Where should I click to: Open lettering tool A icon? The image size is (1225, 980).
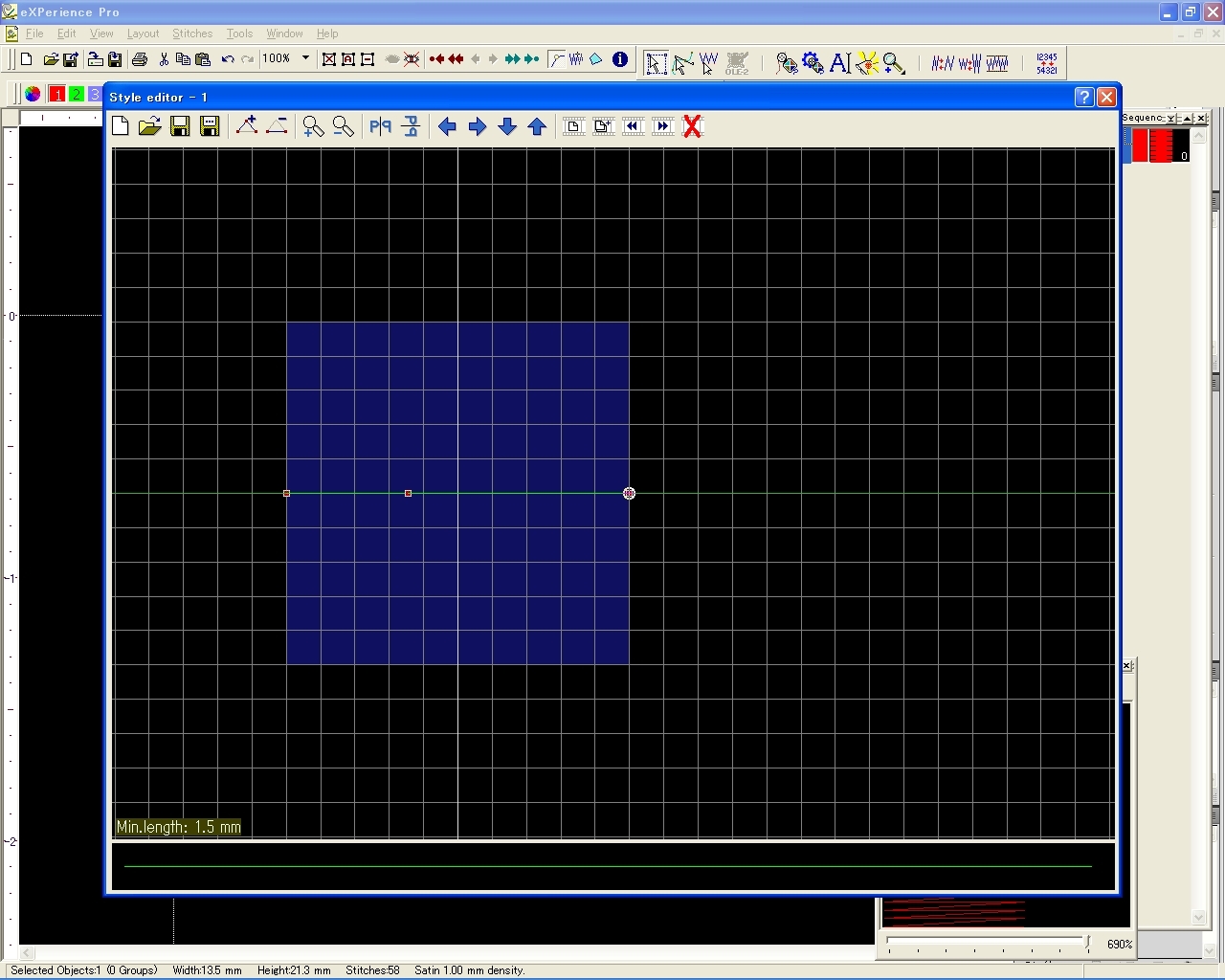tap(840, 63)
